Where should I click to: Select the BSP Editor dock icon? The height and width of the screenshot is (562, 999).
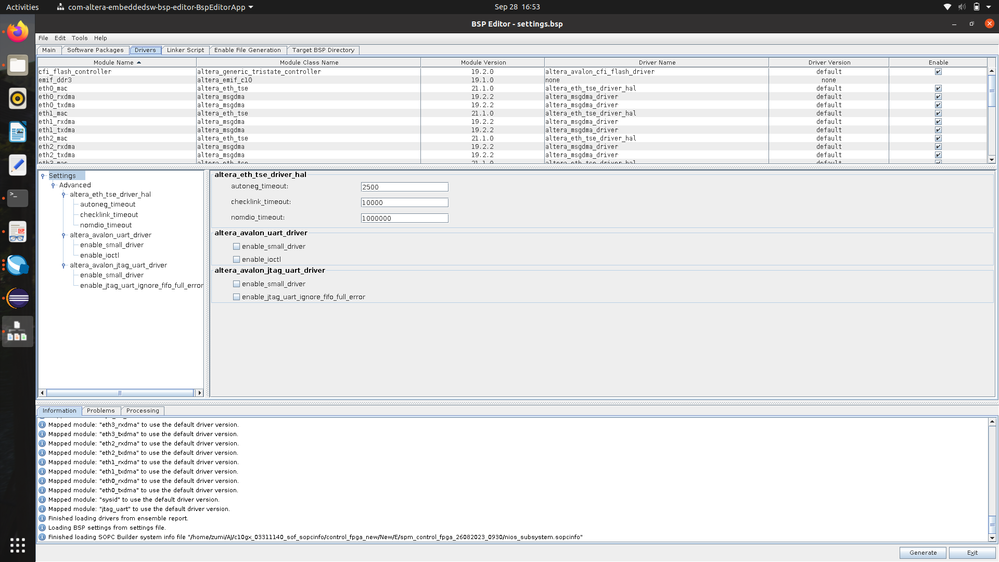pyautogui.click(x=17, y=331)
